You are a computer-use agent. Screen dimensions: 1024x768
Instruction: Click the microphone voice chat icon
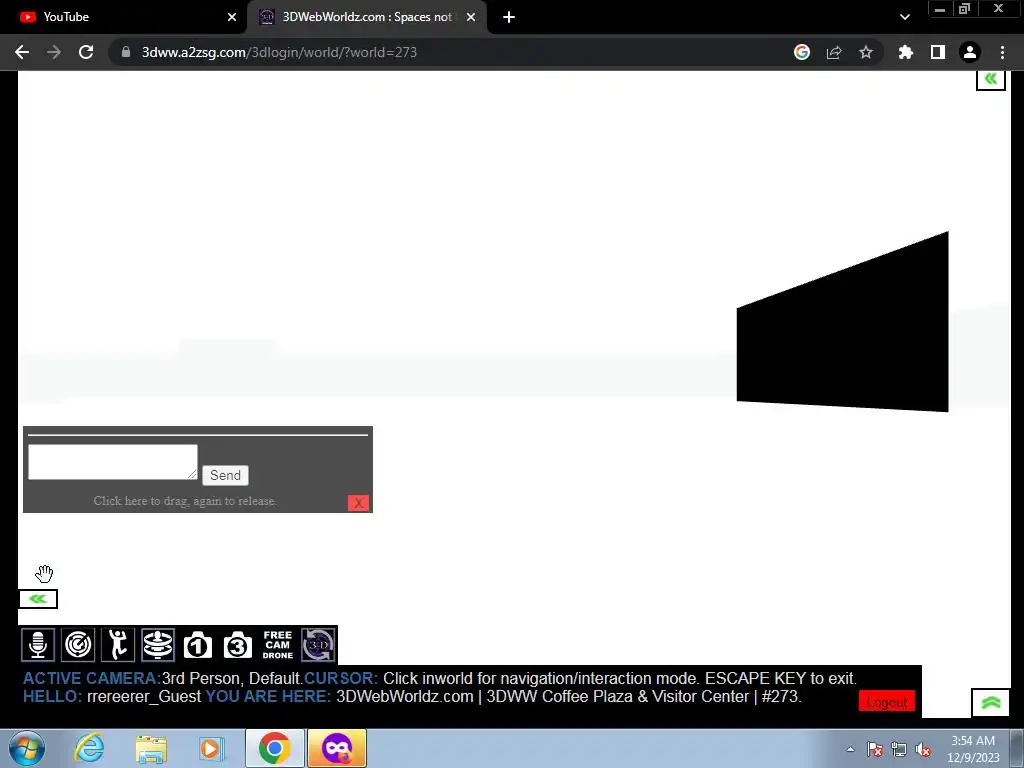38,645
